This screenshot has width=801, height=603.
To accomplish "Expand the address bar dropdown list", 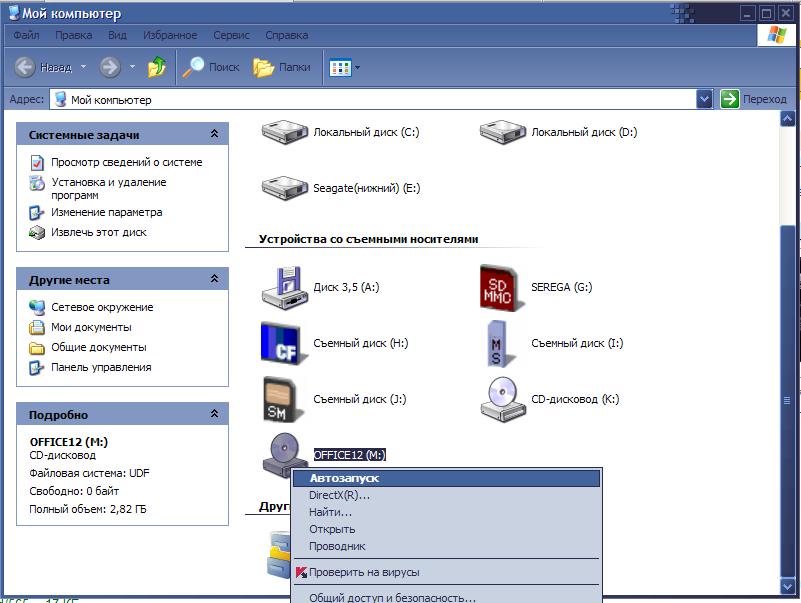I will coord(704,99).
